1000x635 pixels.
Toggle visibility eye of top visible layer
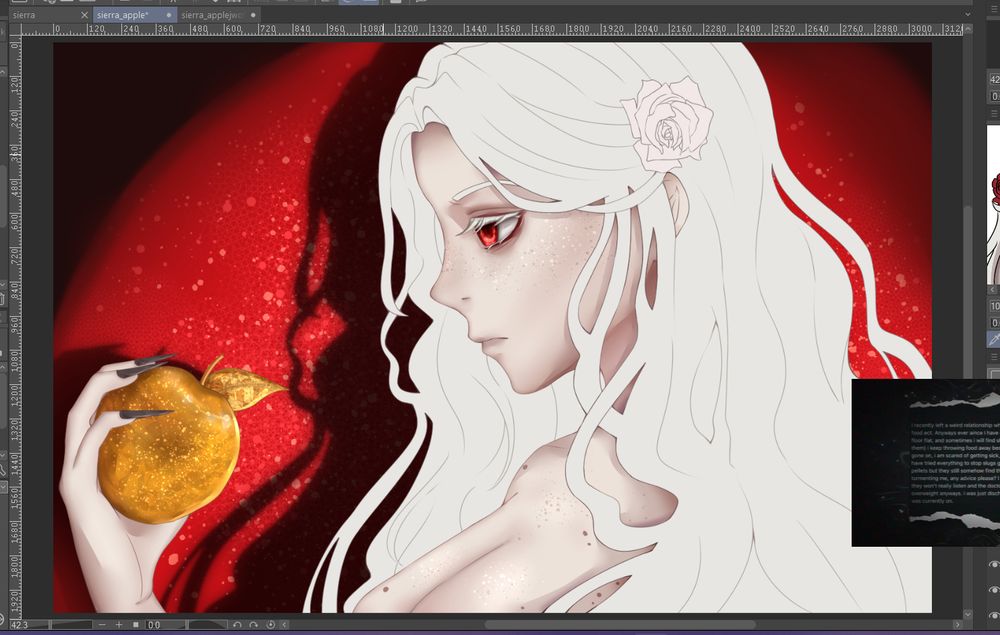click(994, 564)
